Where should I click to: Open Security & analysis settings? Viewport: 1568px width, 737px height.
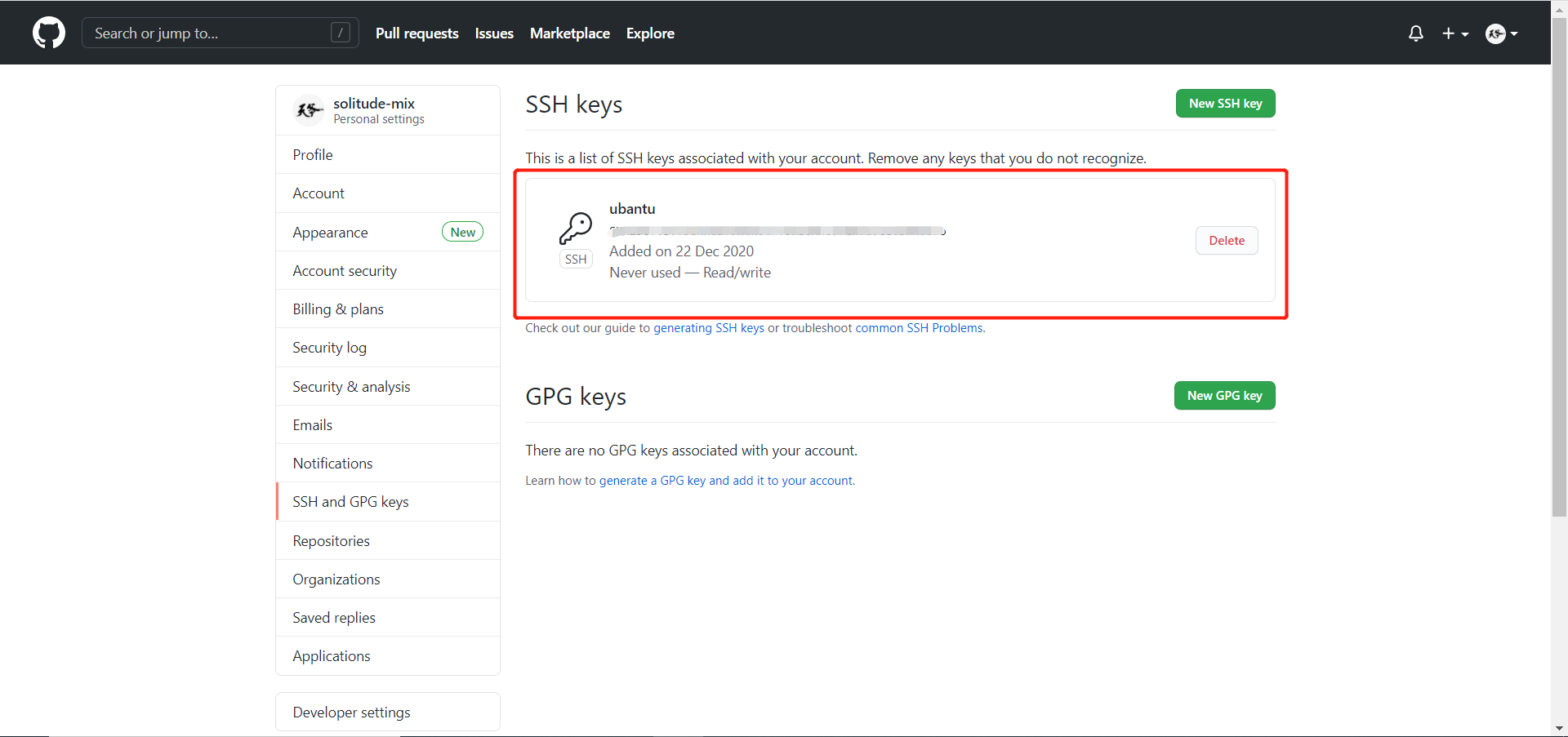click(388, 386)
